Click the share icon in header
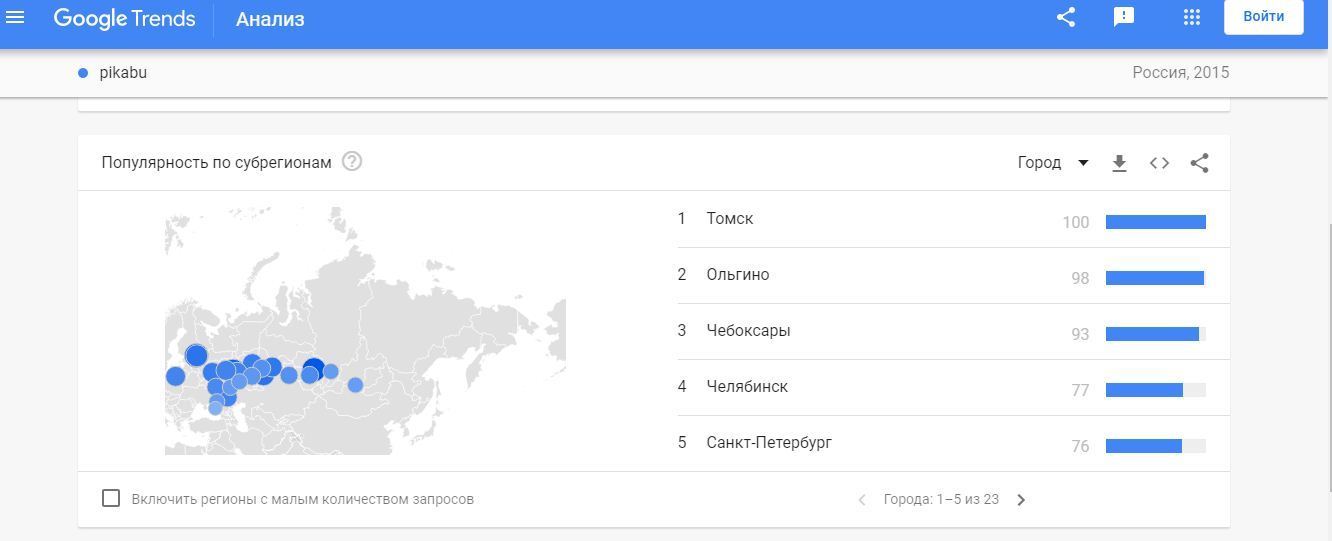 click(x=1066, y=17)
